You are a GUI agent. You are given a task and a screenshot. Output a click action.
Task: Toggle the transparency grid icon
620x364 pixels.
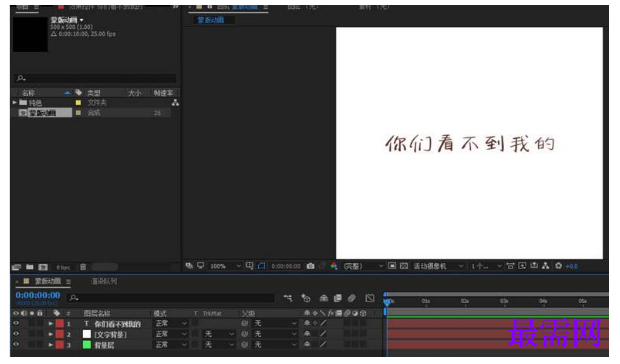coord(404,266)
